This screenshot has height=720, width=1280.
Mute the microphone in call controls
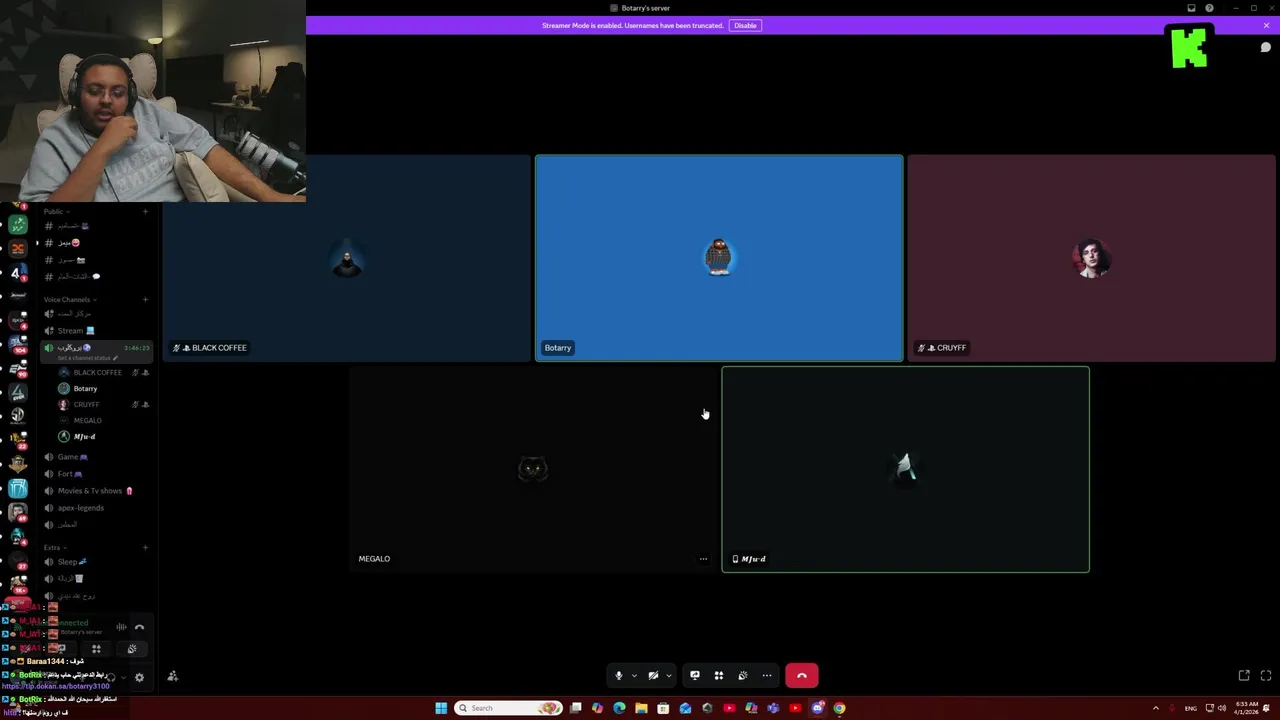click(619, 676)
